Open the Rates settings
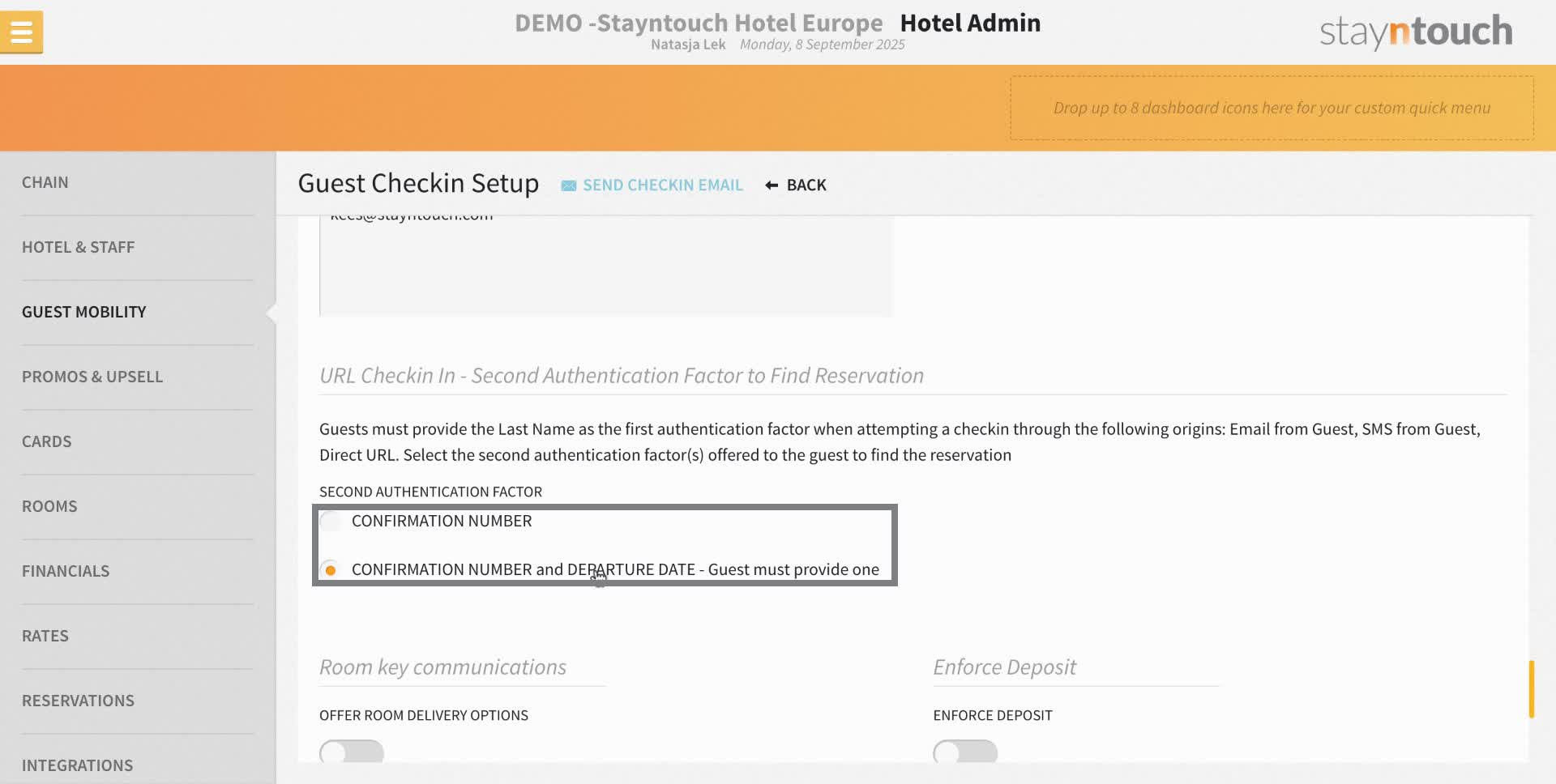The image size is (1556, 784). 45,636
